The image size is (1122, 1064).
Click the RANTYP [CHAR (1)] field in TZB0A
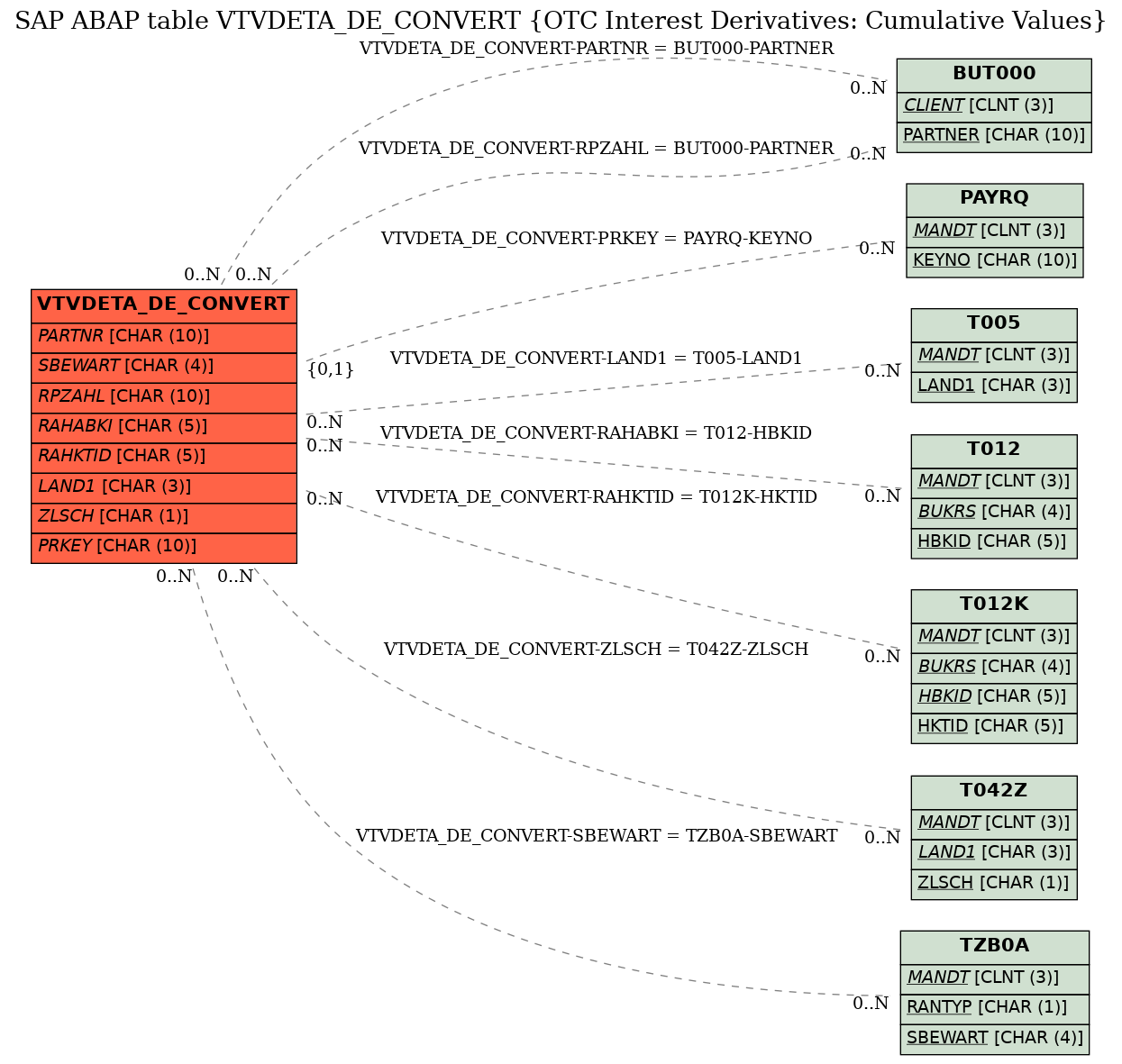pos(994,1008)
